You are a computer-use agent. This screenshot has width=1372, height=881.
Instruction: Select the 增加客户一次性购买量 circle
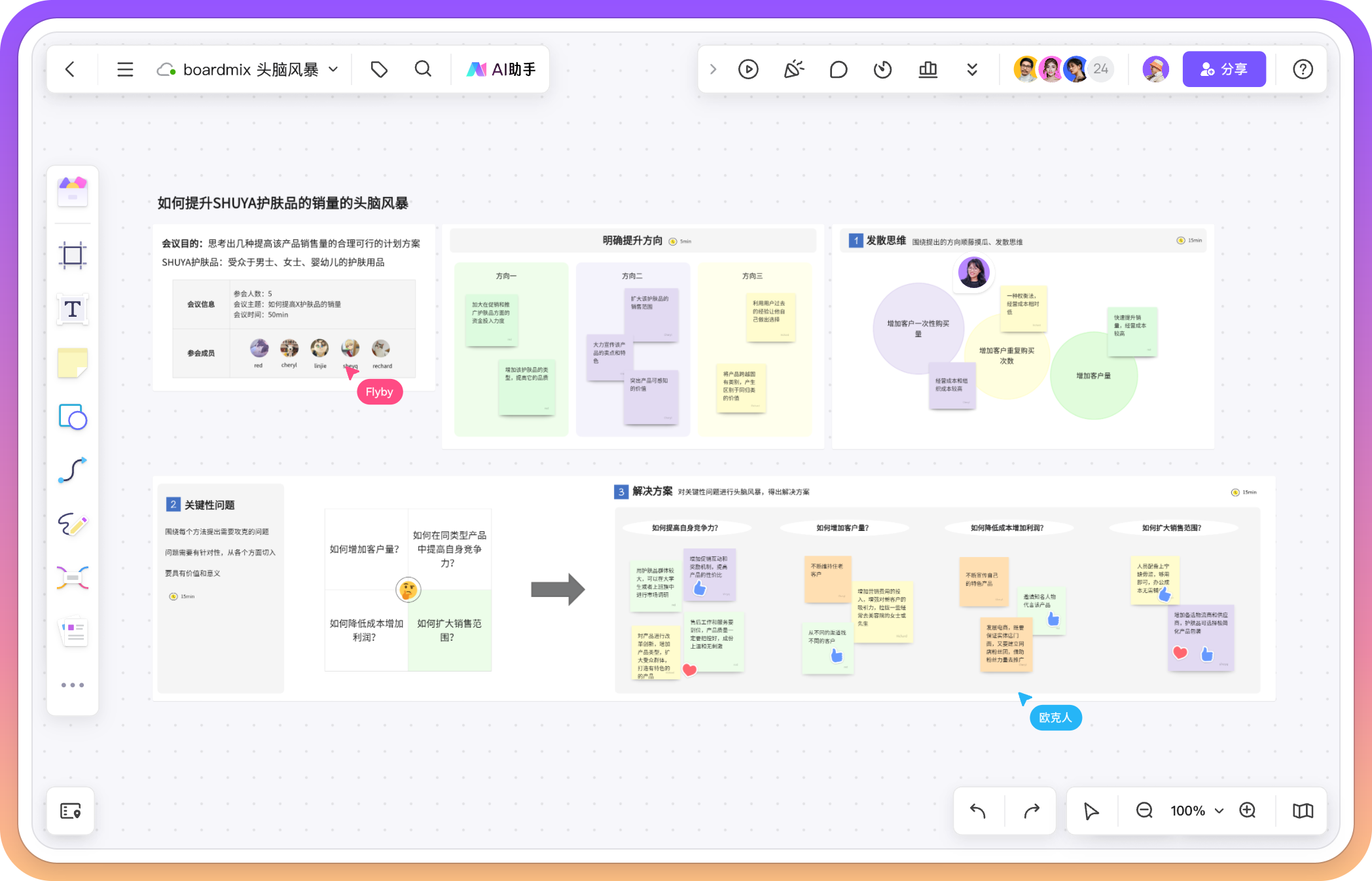(918, 329)
